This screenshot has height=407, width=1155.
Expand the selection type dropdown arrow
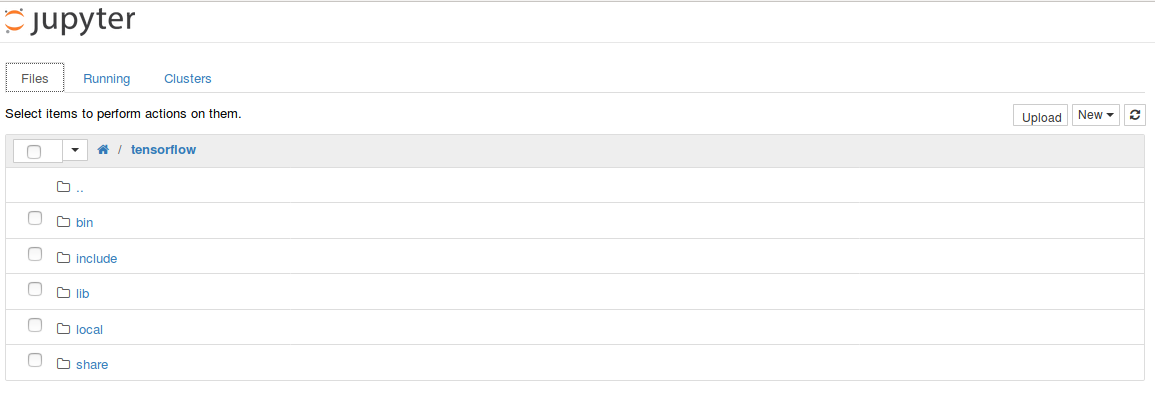click(75, 150)
